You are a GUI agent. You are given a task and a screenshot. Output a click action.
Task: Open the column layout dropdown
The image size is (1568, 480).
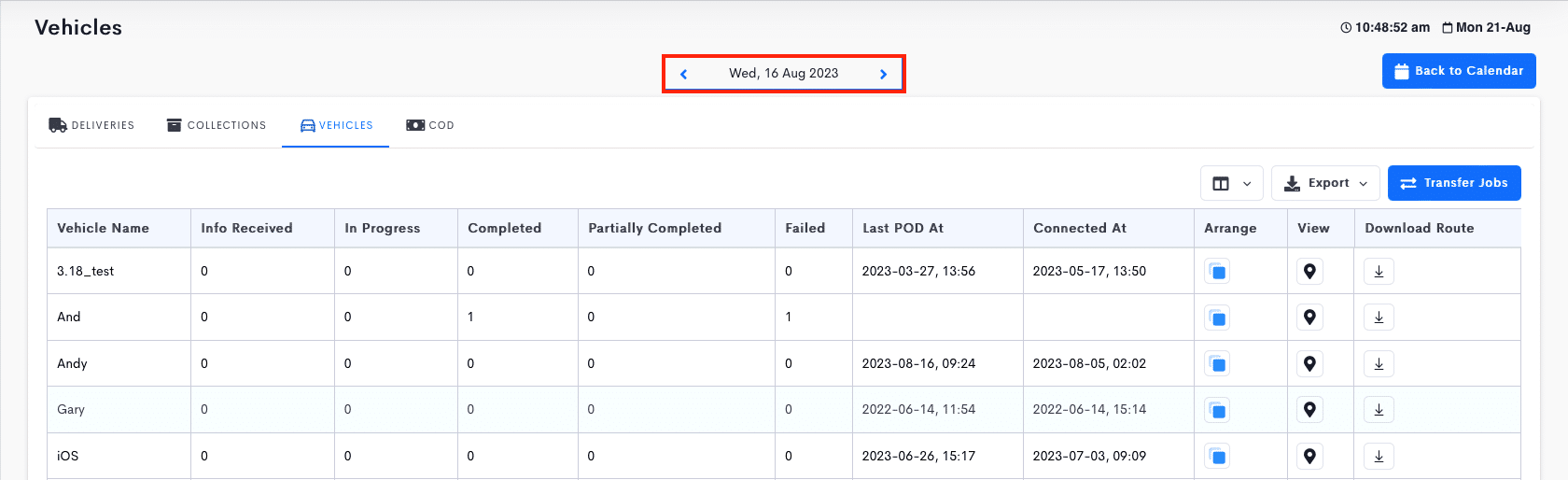pyautogui.click(x=1232, y=183)
